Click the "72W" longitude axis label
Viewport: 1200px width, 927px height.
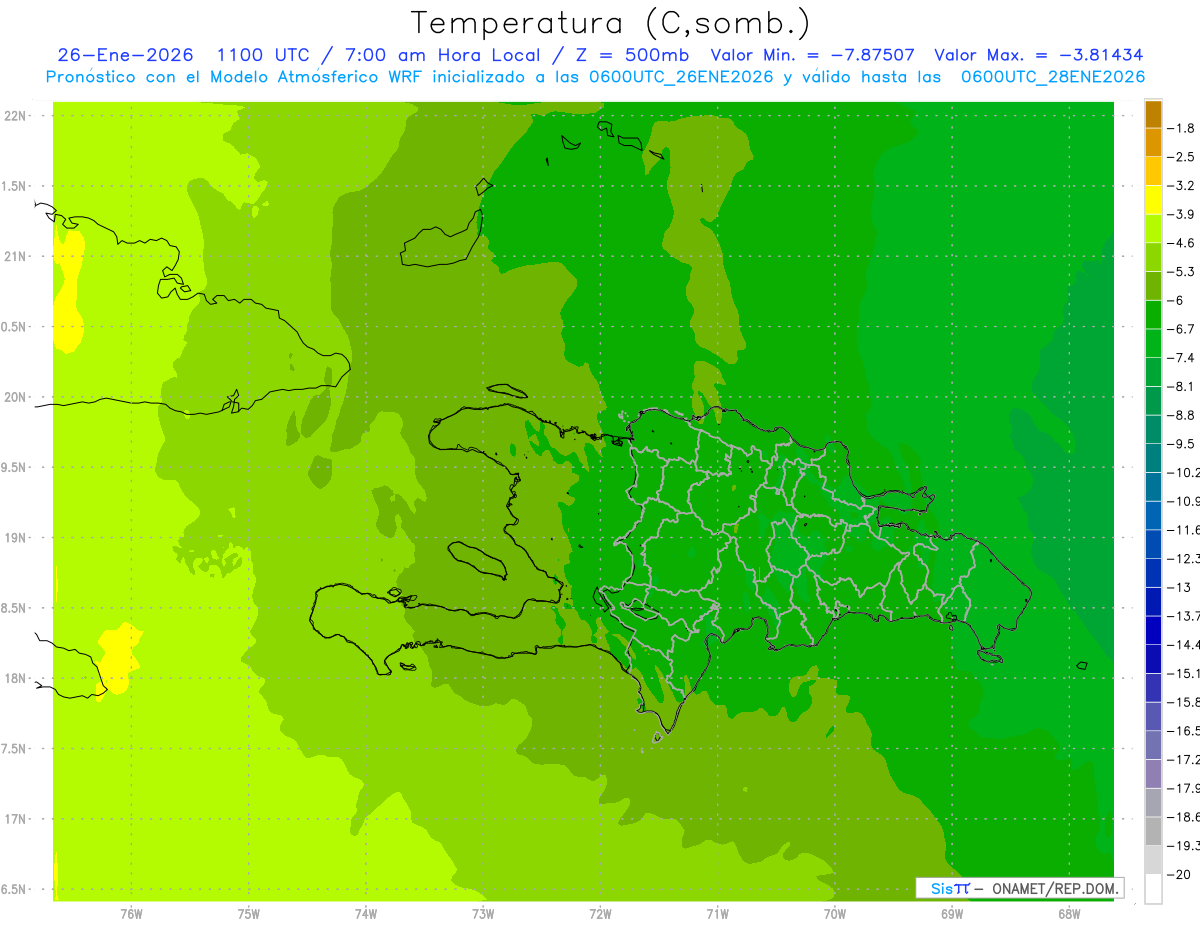click(x=600, y=914)
